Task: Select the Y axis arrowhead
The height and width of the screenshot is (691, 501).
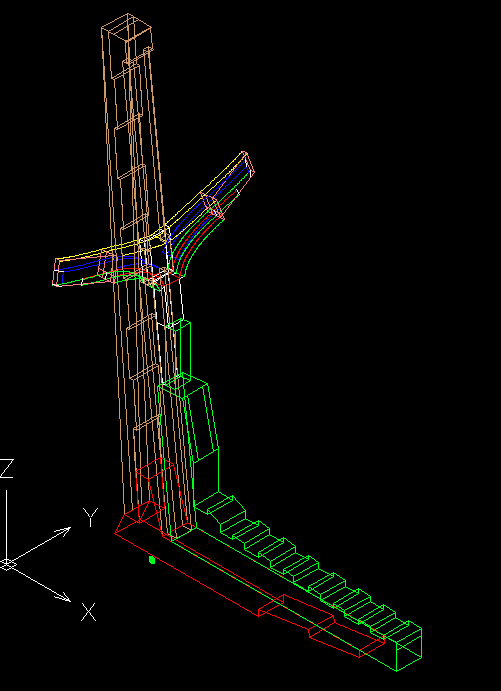Action: click(64, 530)
